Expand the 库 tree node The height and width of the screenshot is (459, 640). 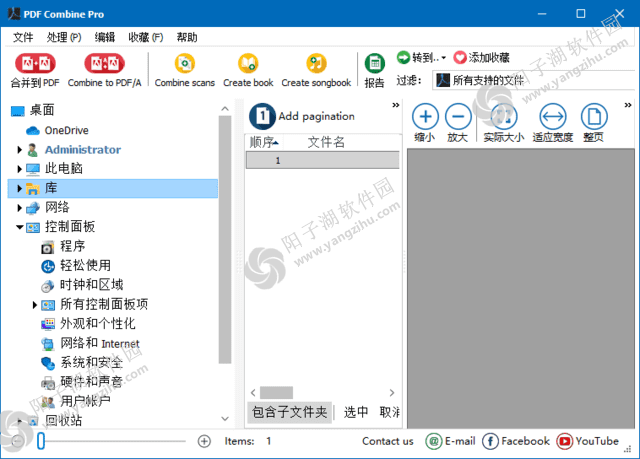[x=19, y=188]
